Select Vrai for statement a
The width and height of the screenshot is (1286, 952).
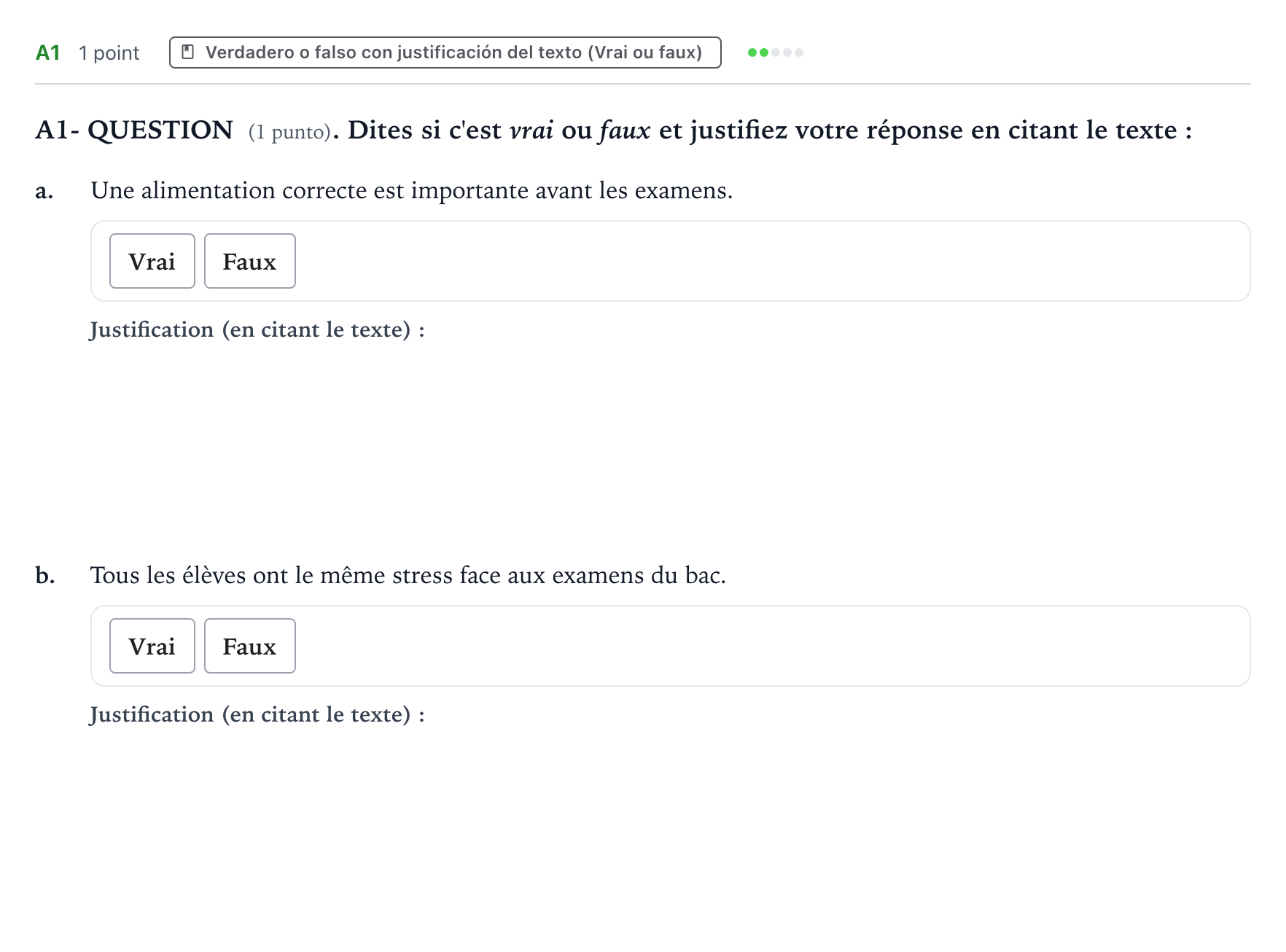pyautogui.click(x=152, y=261)
